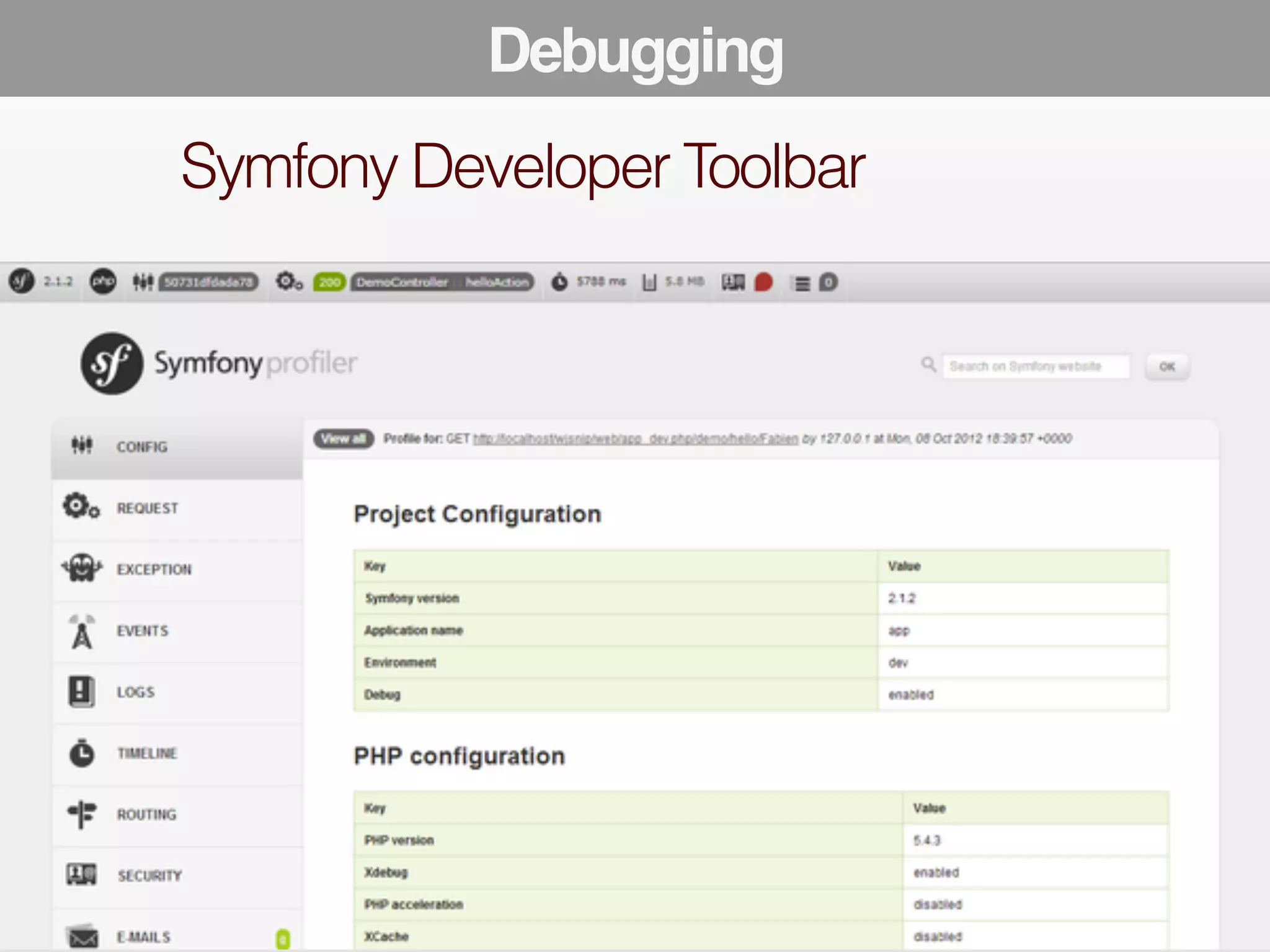
Task: Open the DemoController helloAction badge
Action: [x=442, y=283]
